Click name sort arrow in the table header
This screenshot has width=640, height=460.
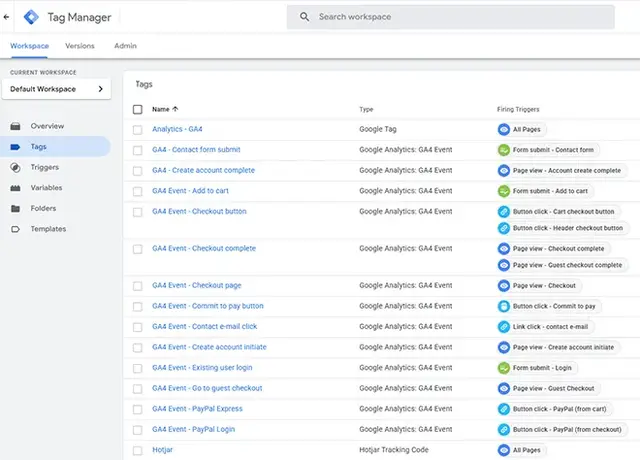point(175,109)
